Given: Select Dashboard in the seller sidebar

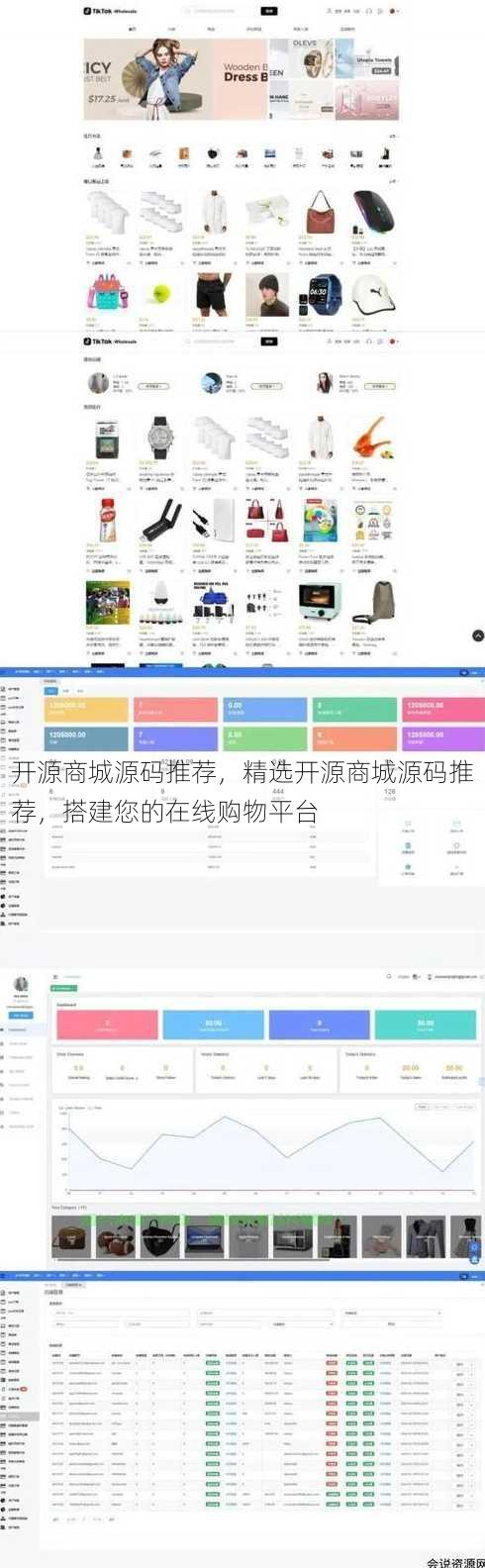Looking at the screenshot, I should pyautogui.click(x=19, y=1029).
